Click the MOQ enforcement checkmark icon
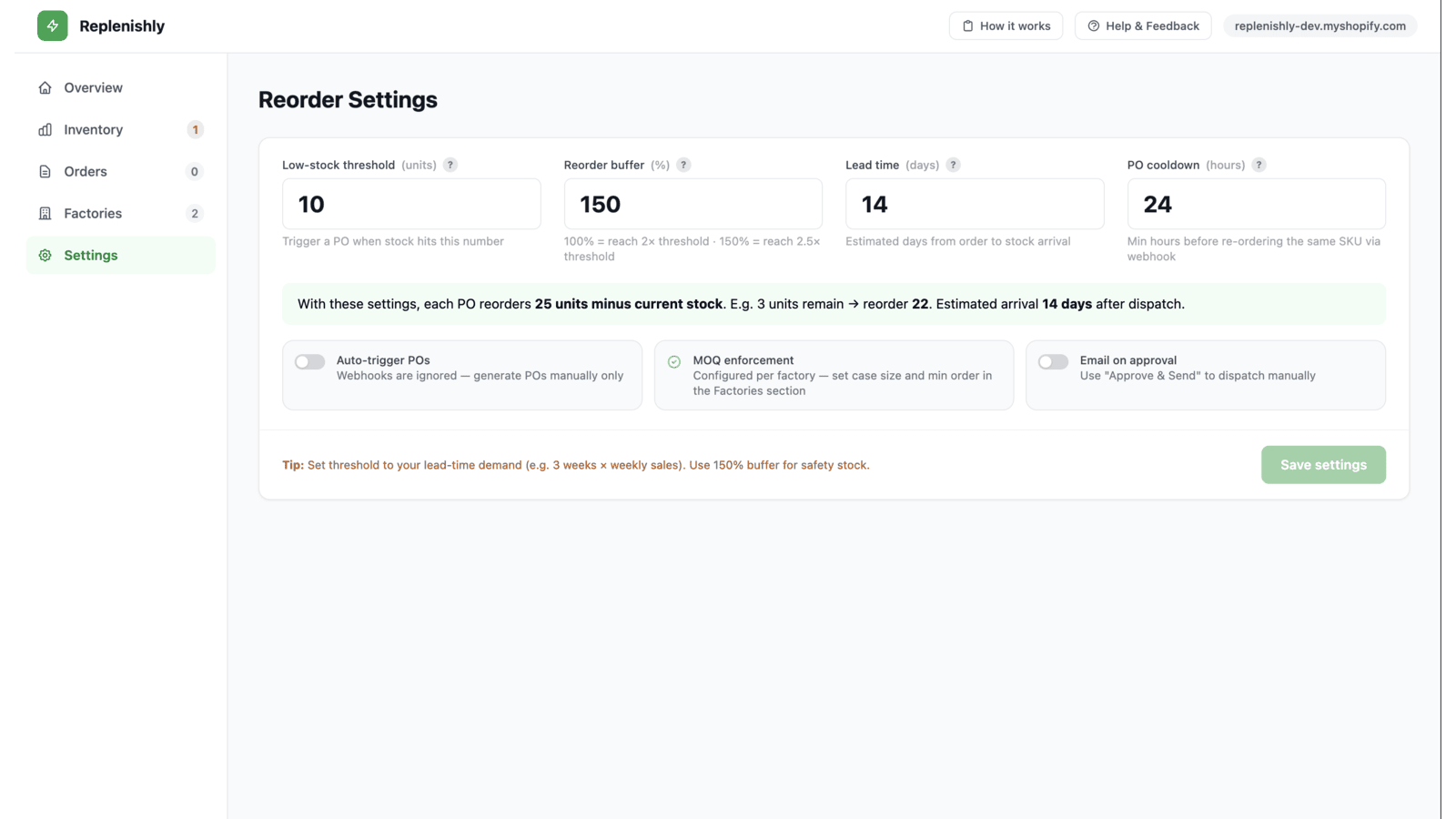Image resolution: width=1456 pixels, height=819 pixels. tap(674, 361)
